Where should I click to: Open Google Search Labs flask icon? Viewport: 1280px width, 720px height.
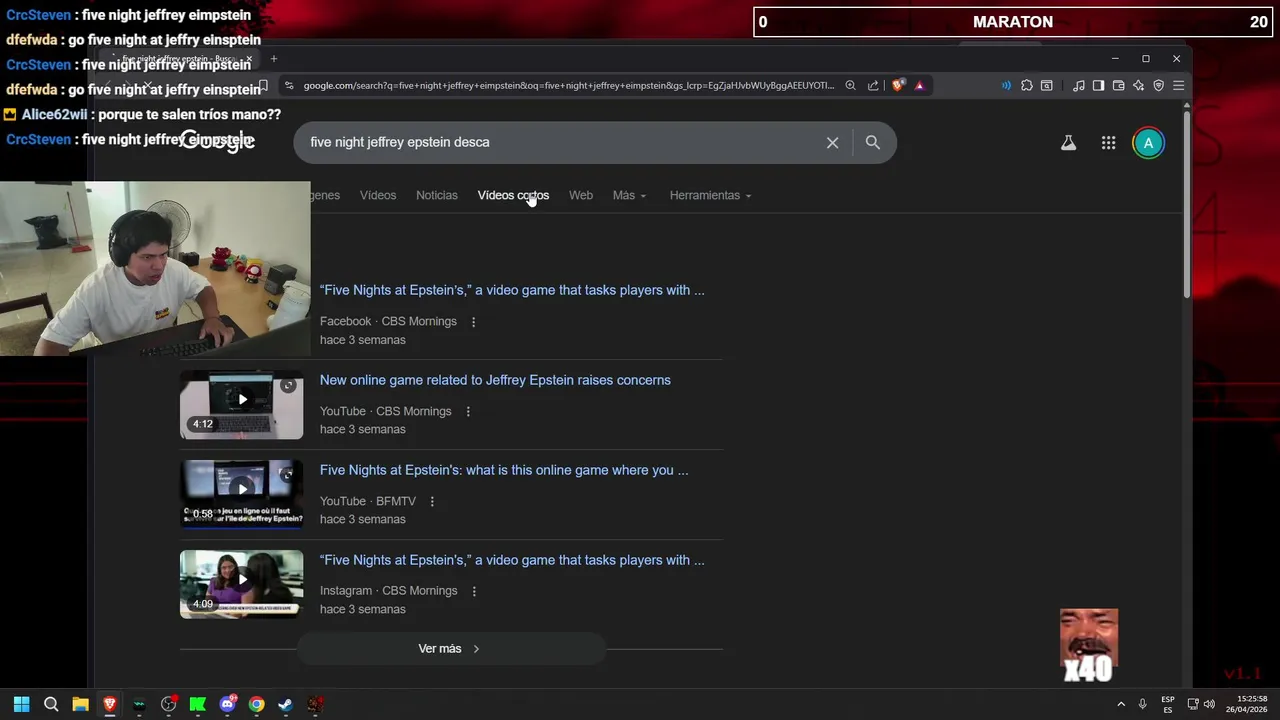(1068, 143)
